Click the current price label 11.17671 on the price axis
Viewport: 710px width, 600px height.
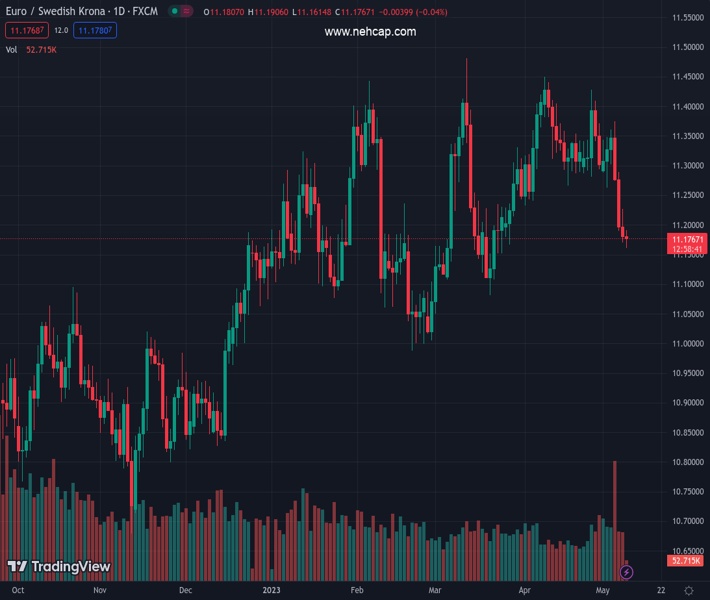point(687,239)
